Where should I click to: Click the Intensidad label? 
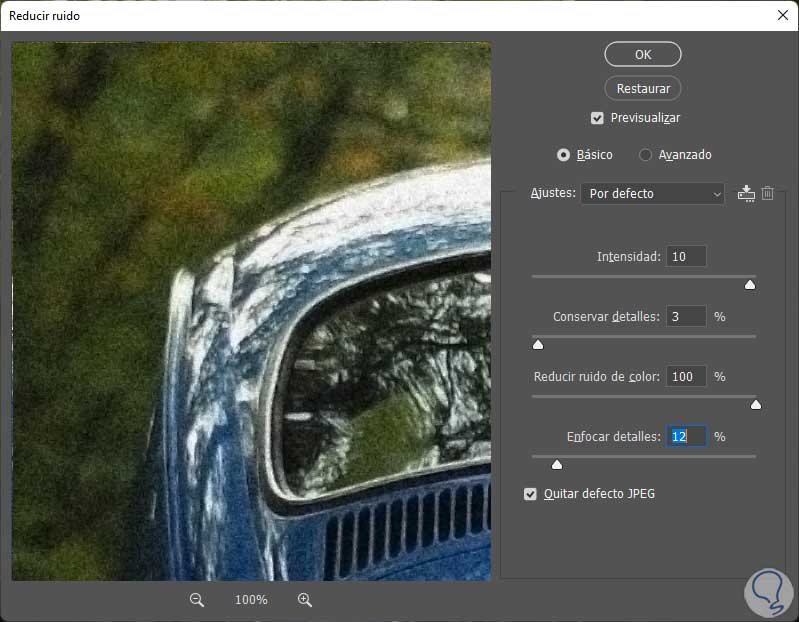click(628, 257)
